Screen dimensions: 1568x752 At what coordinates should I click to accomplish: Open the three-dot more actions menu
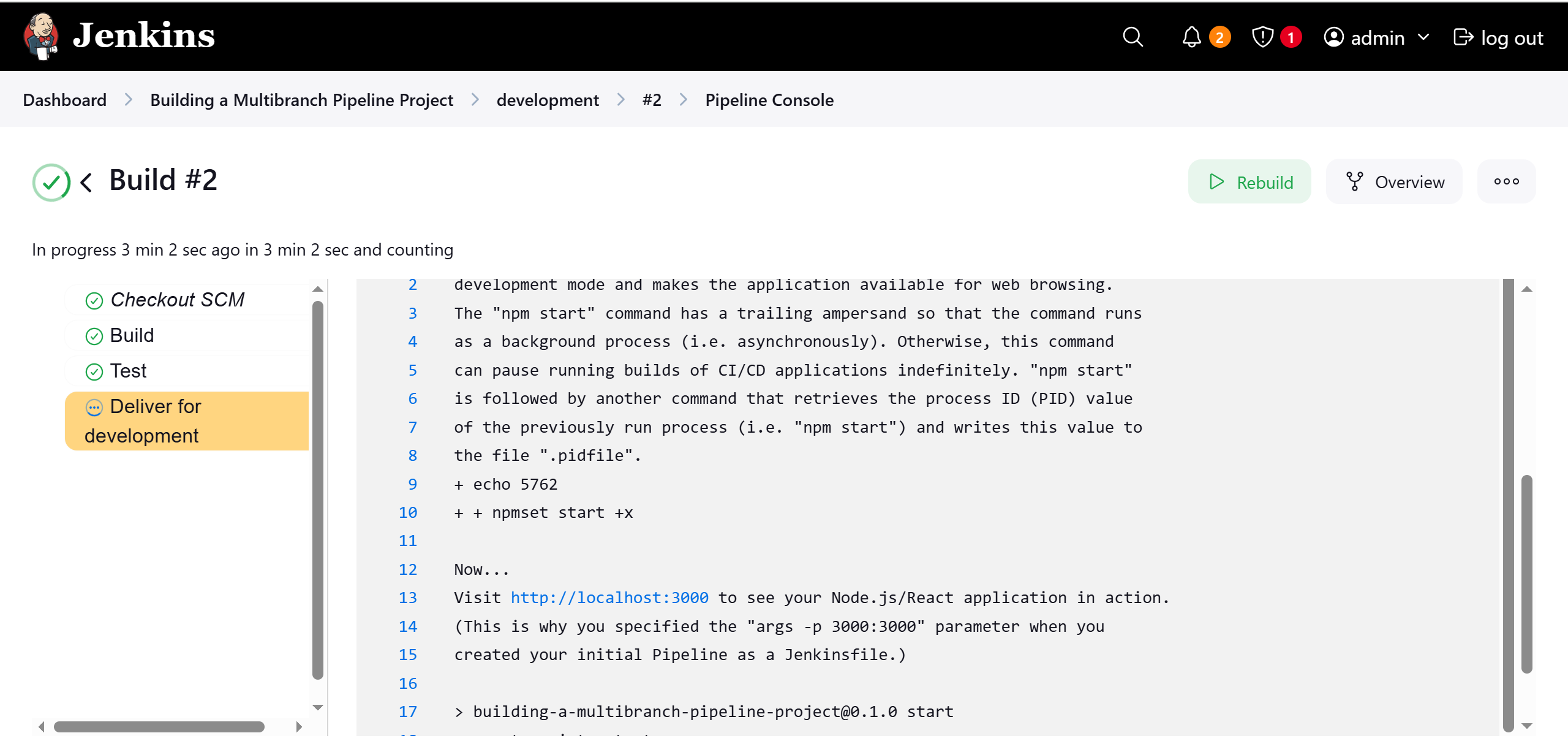coord(1506,181)
